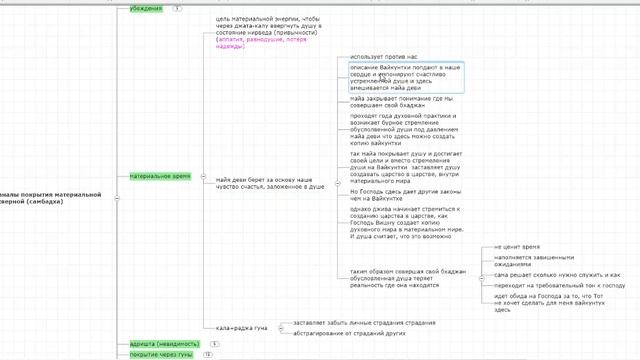Expand the badge next to адришта (невидимость)
Viewport: 640px width, 360px height.
214,344
